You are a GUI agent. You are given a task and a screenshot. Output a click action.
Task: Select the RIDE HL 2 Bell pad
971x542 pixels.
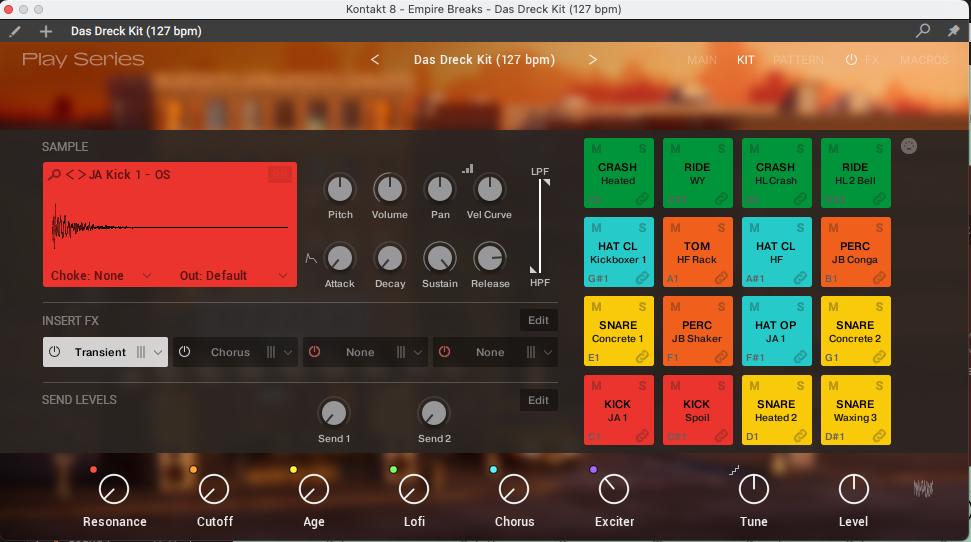coord(855,173)
